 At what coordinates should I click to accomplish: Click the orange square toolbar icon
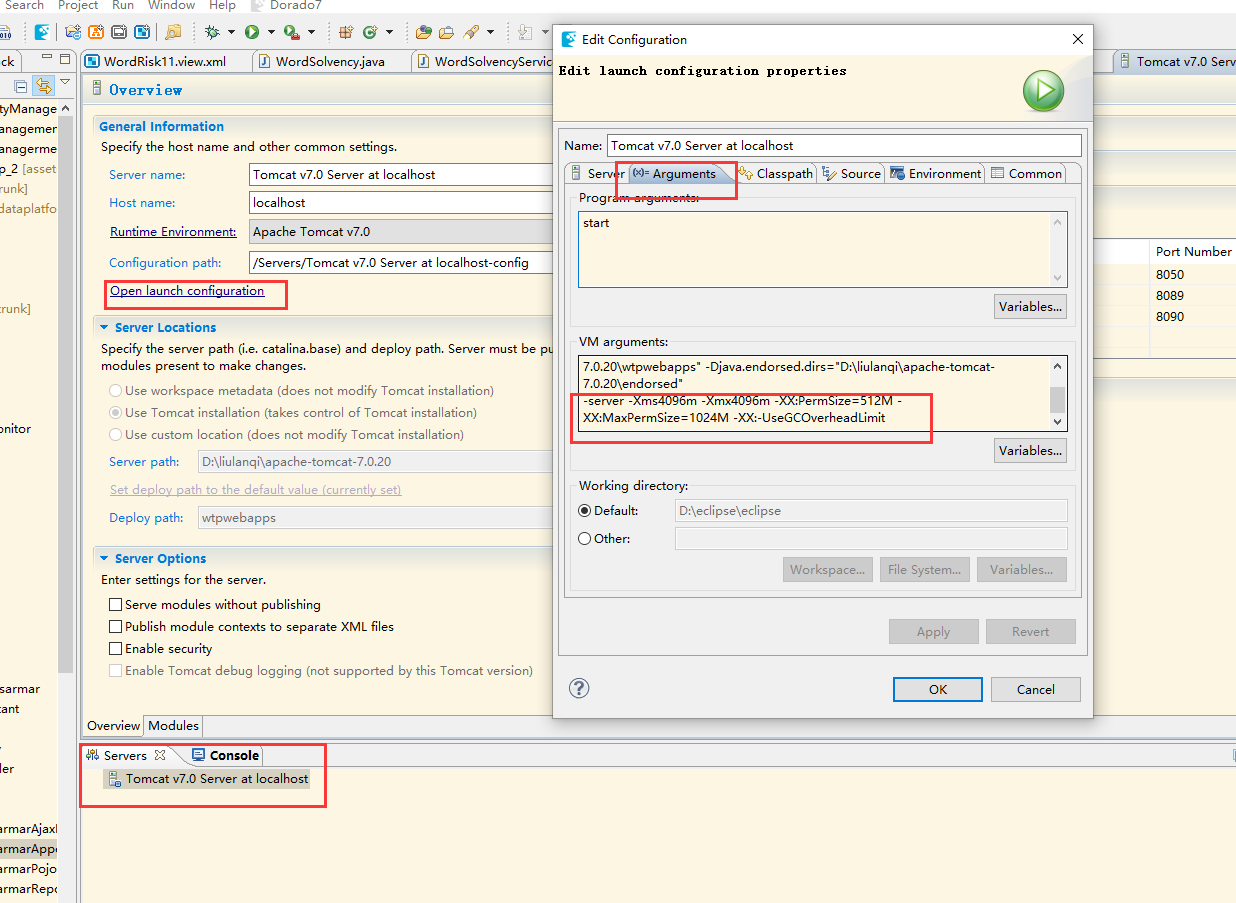coord(95,32)
